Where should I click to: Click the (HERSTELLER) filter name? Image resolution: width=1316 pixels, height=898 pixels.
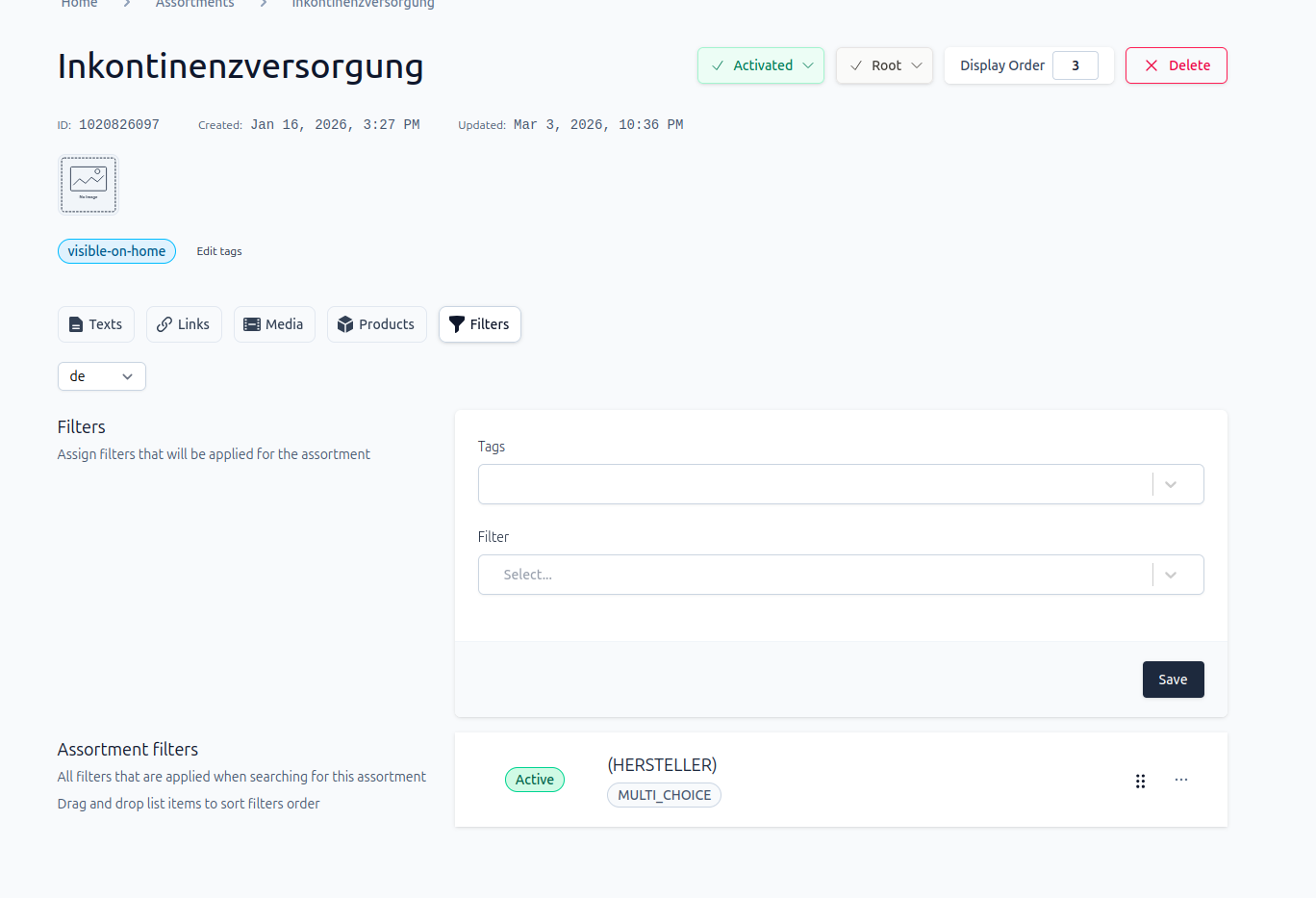coord(663,765)
